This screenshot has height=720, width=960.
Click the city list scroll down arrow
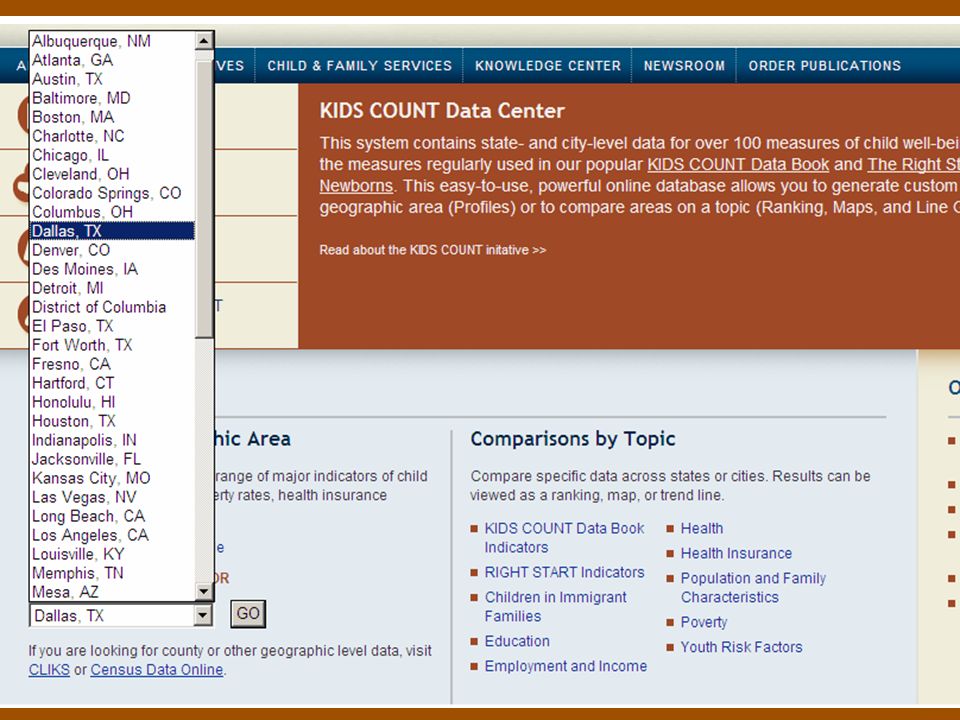tap(204, 591)
